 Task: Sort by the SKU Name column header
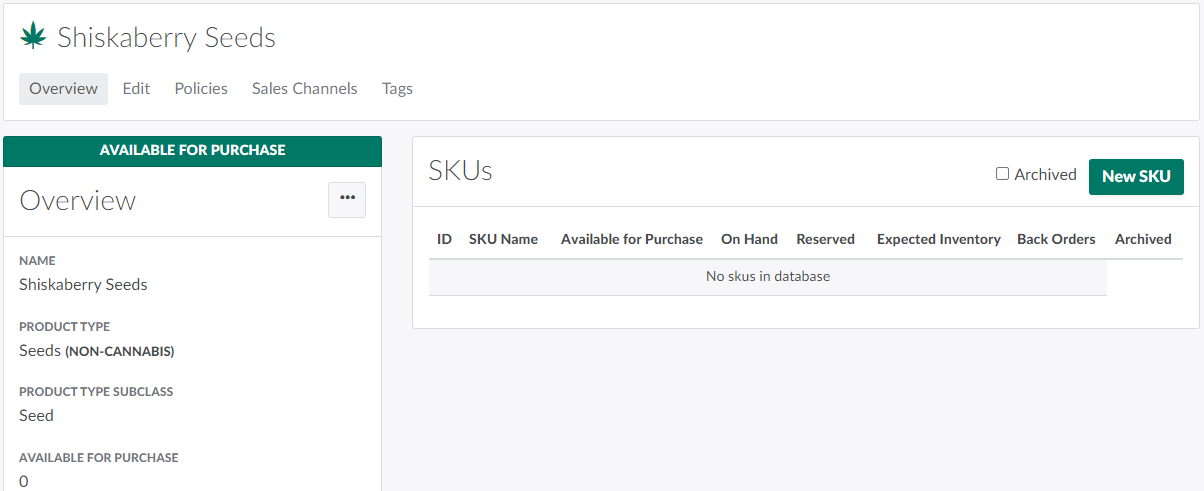coord(503,239)
